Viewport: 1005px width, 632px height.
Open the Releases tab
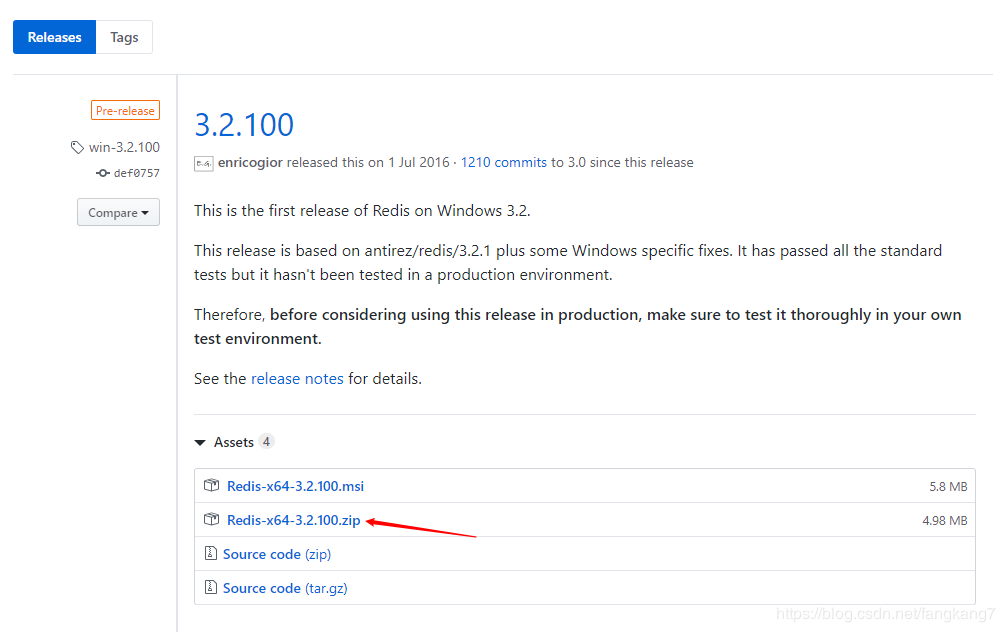tap(54, 37)
